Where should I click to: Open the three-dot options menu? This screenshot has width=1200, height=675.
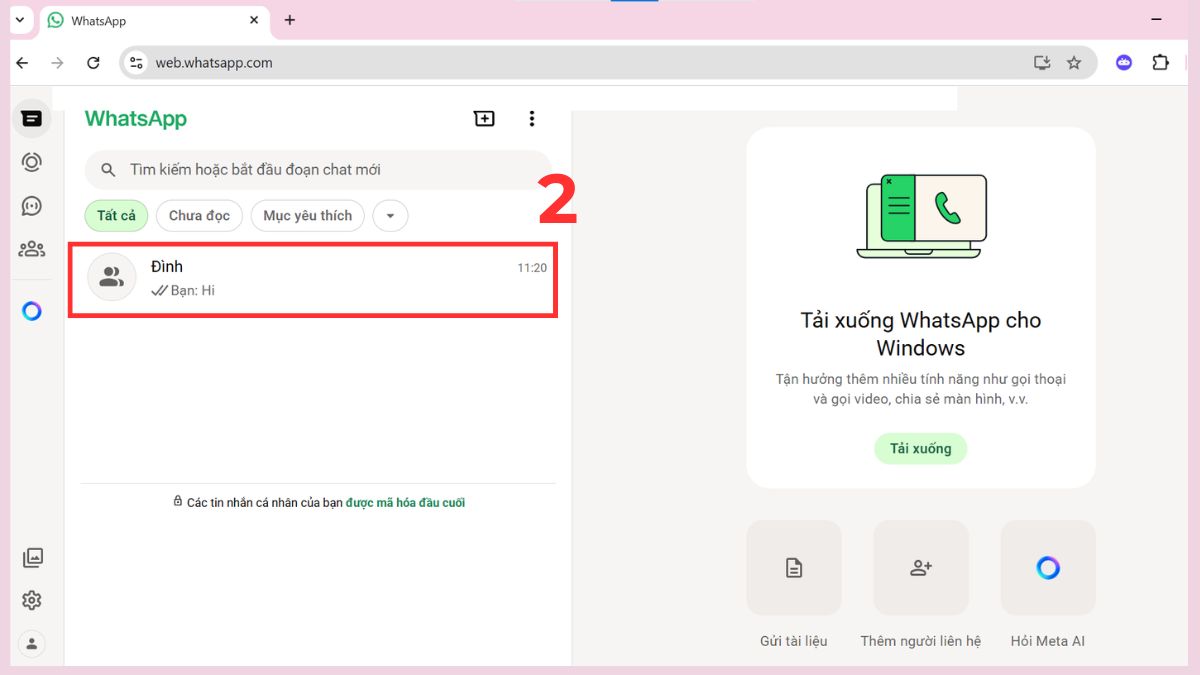pyautogui.click(x=532, y=118)
